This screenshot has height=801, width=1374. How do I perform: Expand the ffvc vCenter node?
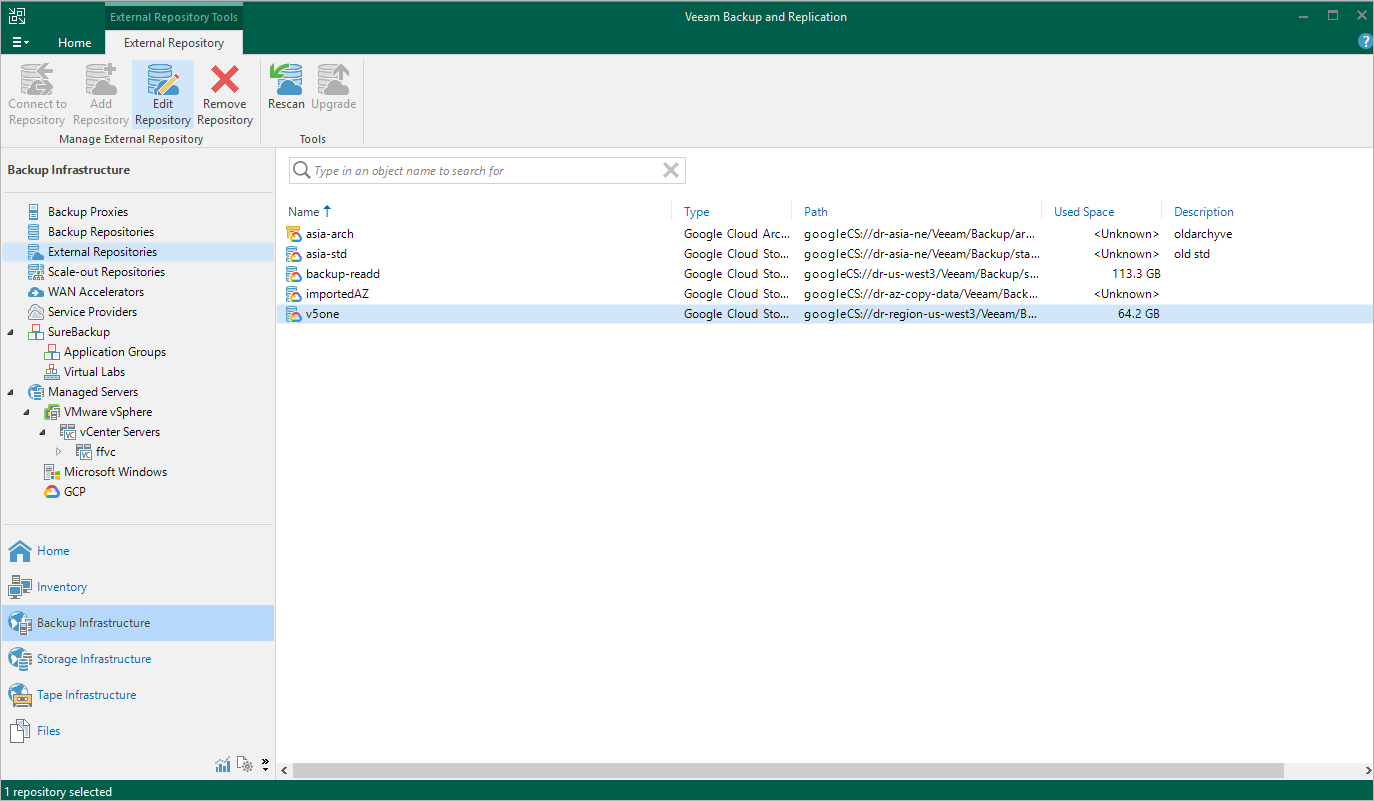click(x=59, y=452)
